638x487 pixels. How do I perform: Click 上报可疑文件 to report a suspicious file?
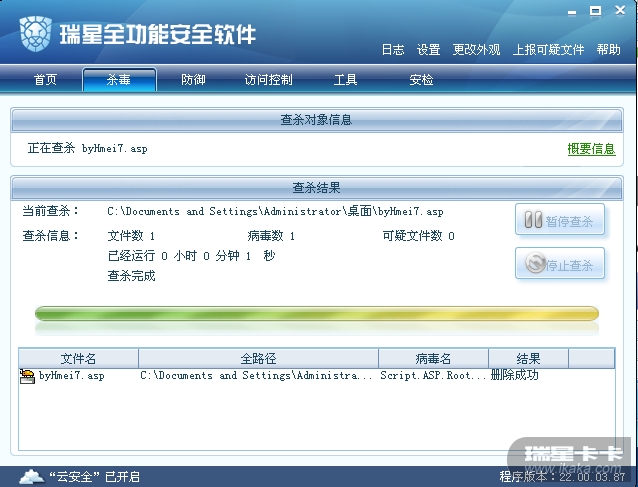point(548,50)
